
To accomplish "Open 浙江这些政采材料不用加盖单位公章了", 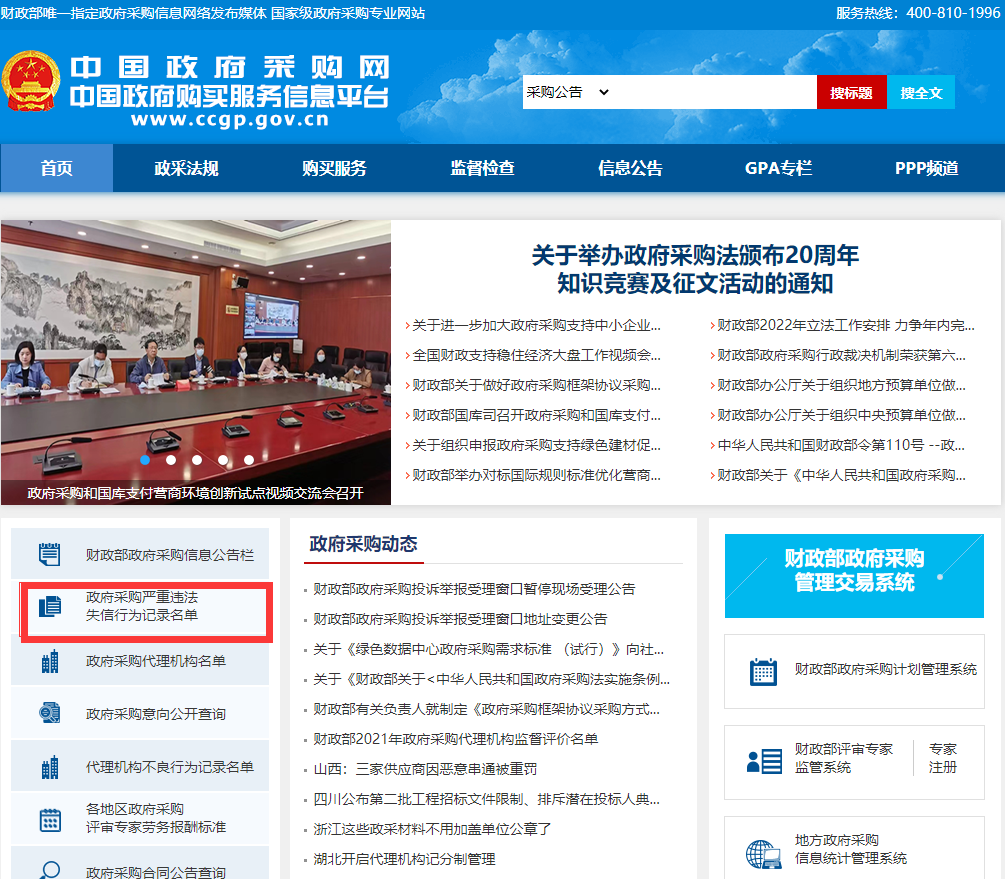I will click(x=432, y=829).
